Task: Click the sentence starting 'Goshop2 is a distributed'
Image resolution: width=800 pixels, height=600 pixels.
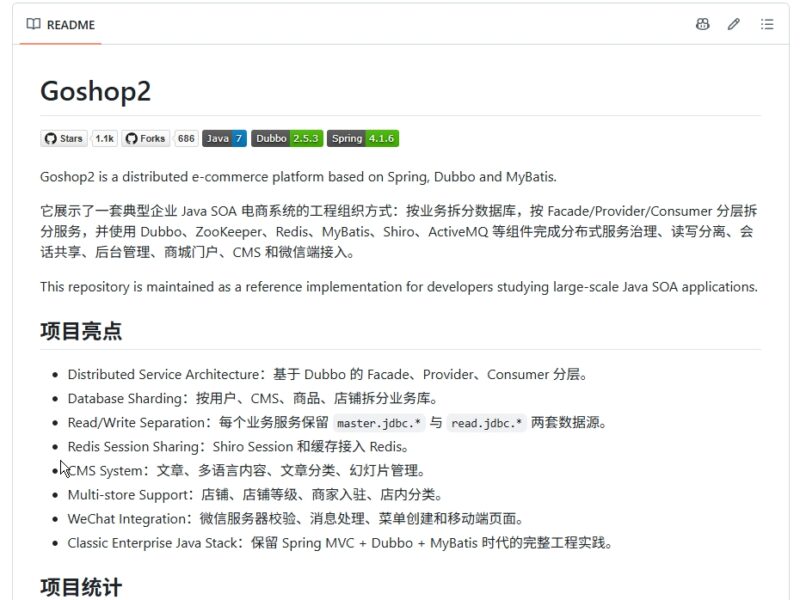Action: [x=298, y=177]
